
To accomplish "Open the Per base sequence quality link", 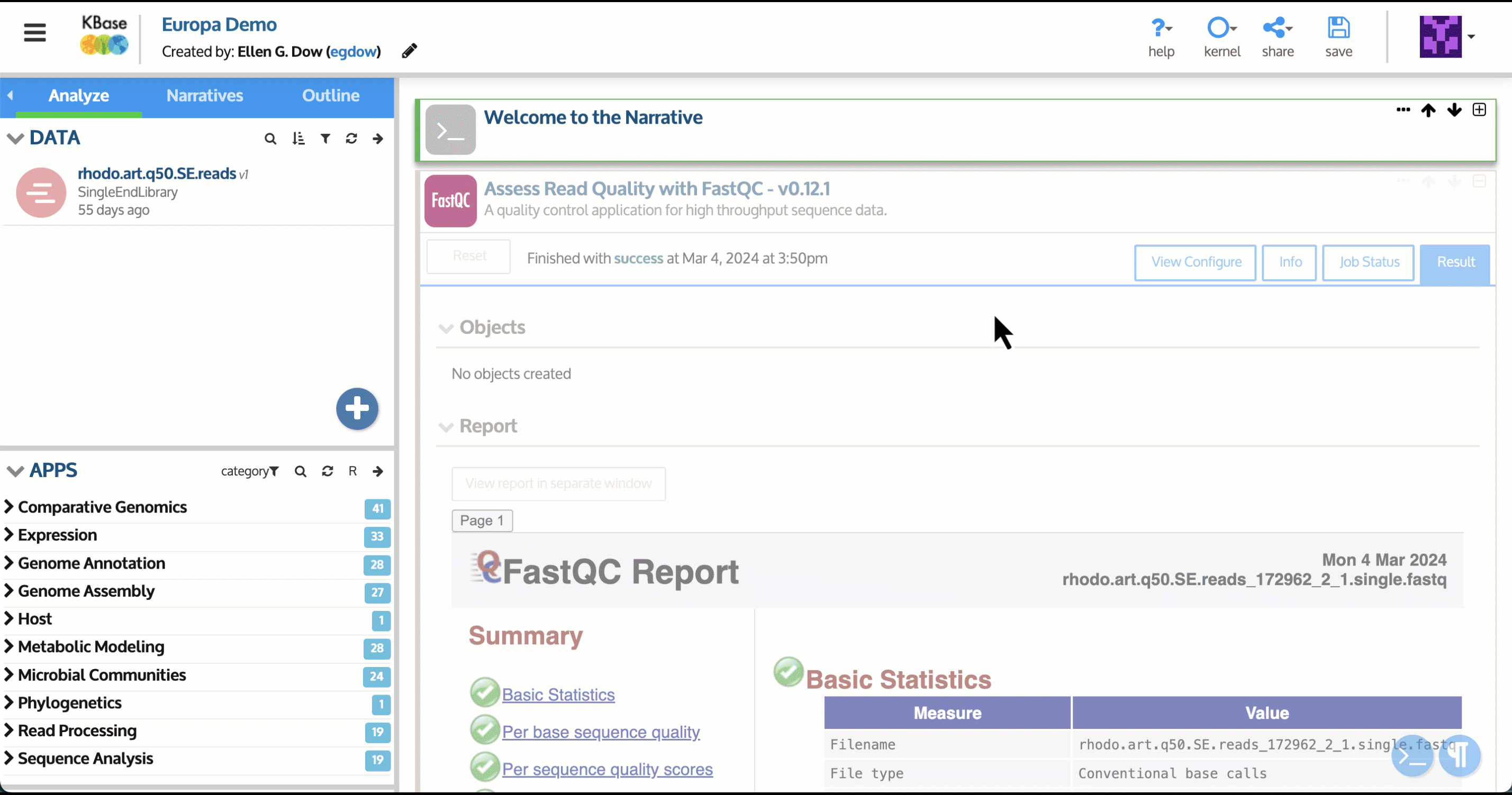I will coord(601,732).
